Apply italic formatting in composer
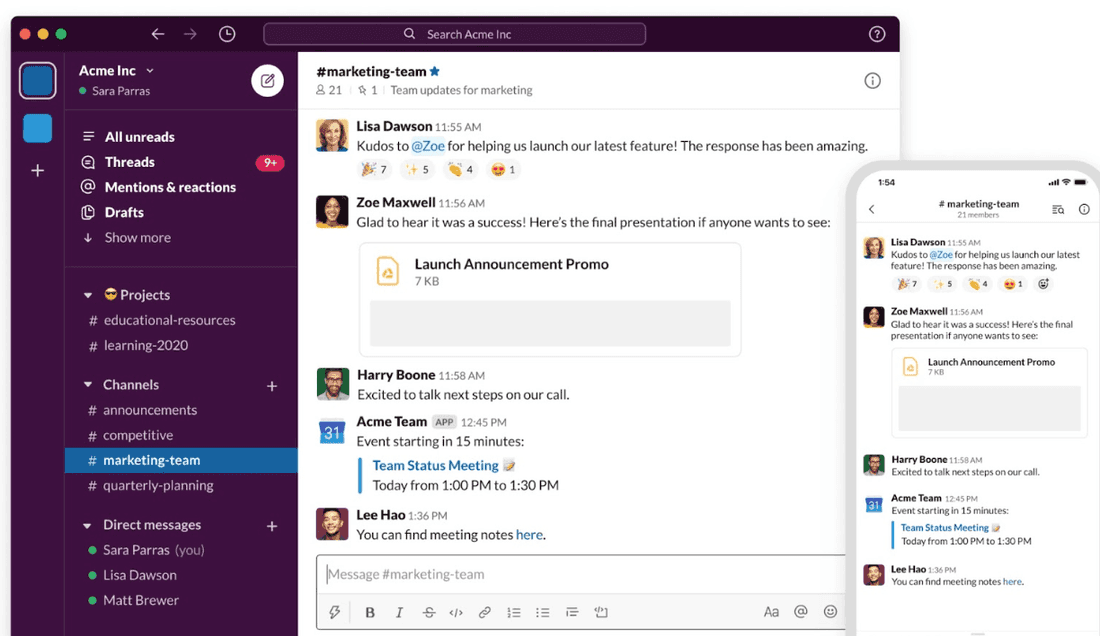 399,612
